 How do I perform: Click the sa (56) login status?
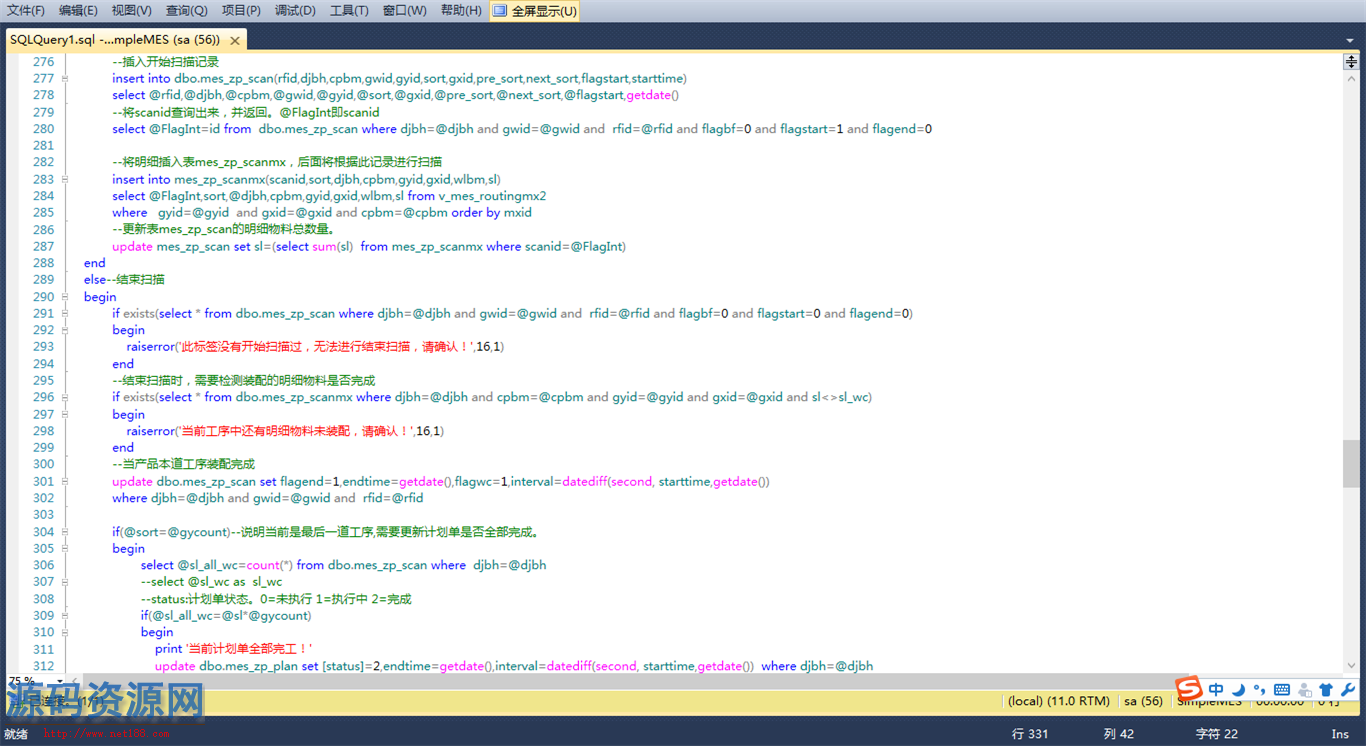click(1143, 701)
